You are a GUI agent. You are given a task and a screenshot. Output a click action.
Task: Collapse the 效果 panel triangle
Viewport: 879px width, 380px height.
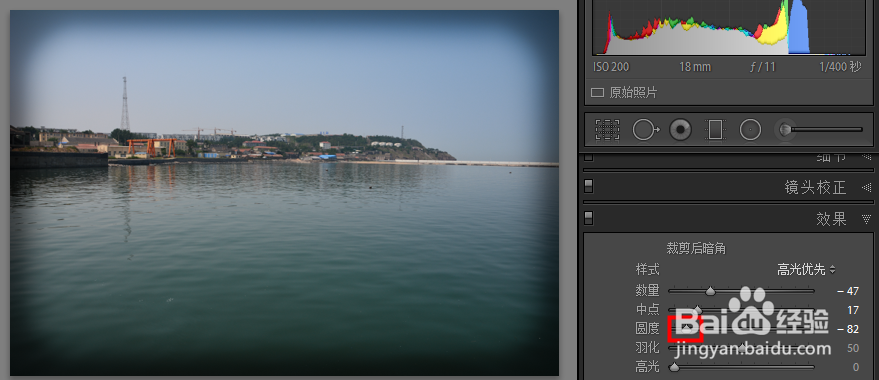866,219
